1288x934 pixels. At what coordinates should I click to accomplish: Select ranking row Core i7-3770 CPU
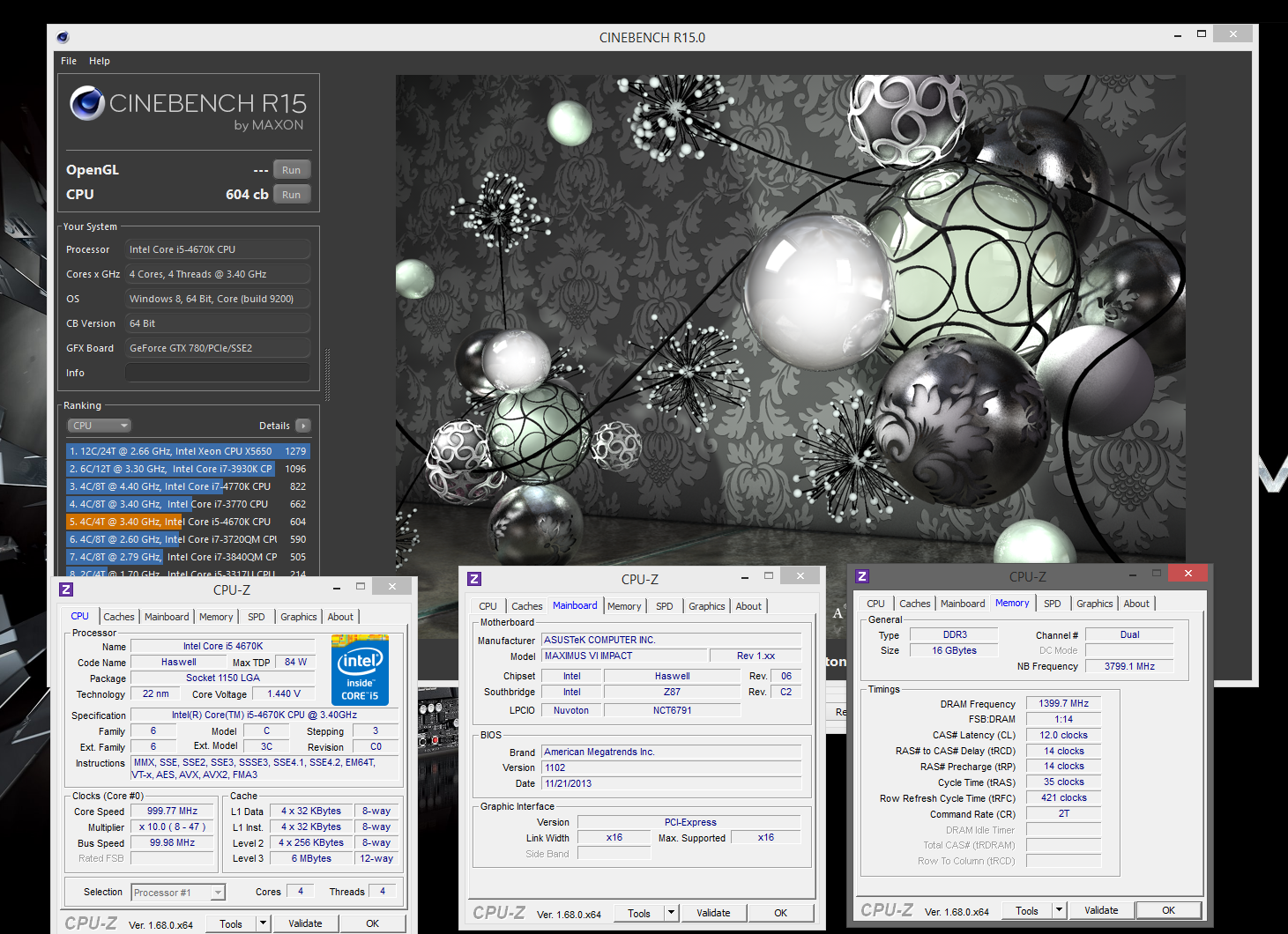pyautogui.click(x=188, y=504)
